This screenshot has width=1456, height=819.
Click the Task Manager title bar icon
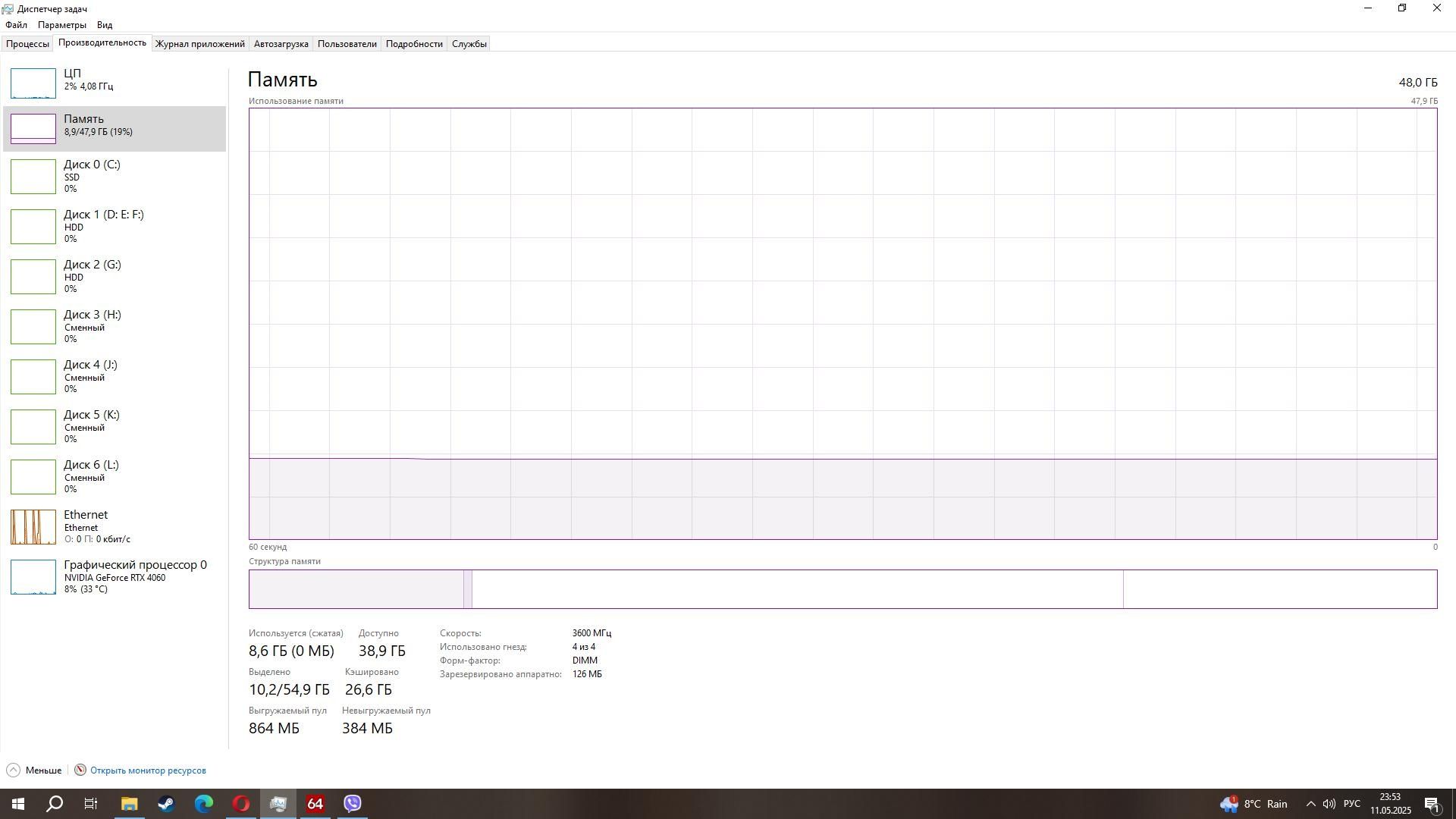click(8, 9)
